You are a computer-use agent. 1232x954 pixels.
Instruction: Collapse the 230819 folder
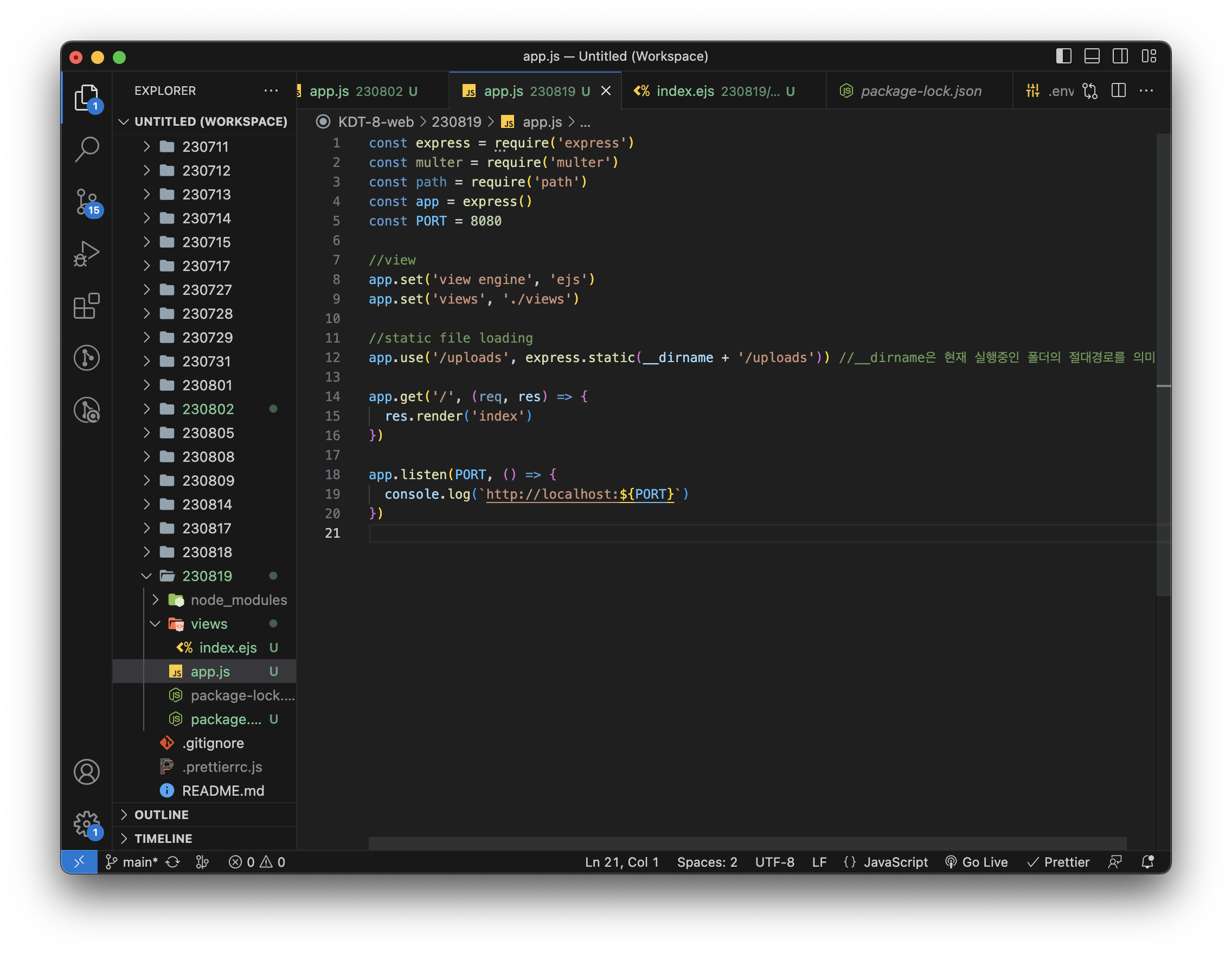pos(204,576)
